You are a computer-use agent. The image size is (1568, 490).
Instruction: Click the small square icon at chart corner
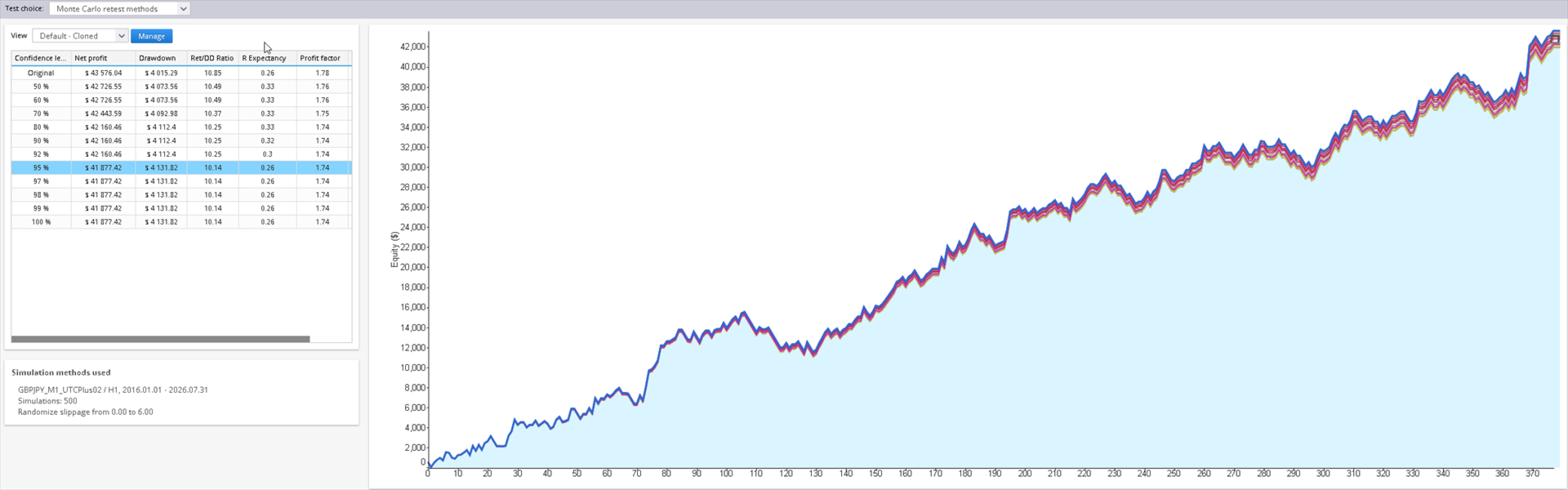1555,38
